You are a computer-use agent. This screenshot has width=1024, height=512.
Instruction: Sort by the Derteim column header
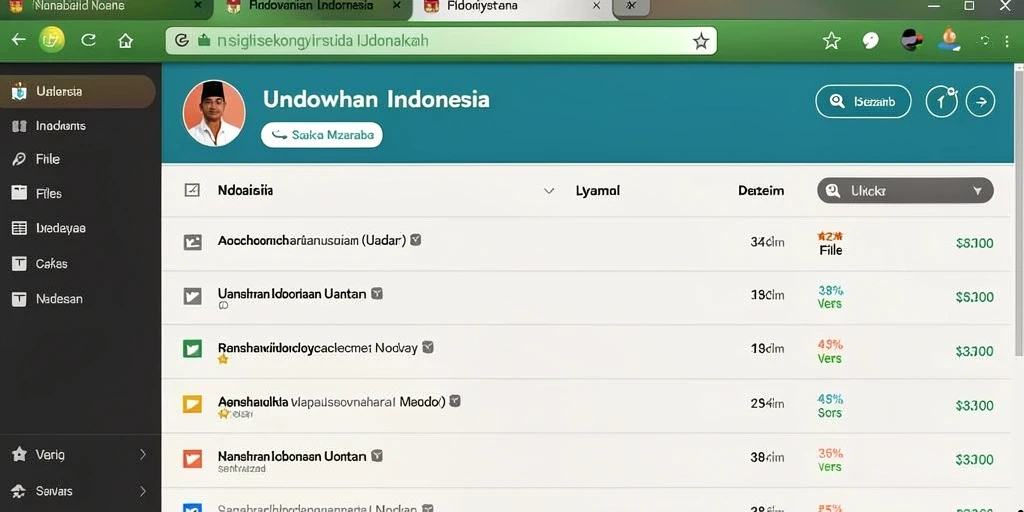[x=761, y=191]
